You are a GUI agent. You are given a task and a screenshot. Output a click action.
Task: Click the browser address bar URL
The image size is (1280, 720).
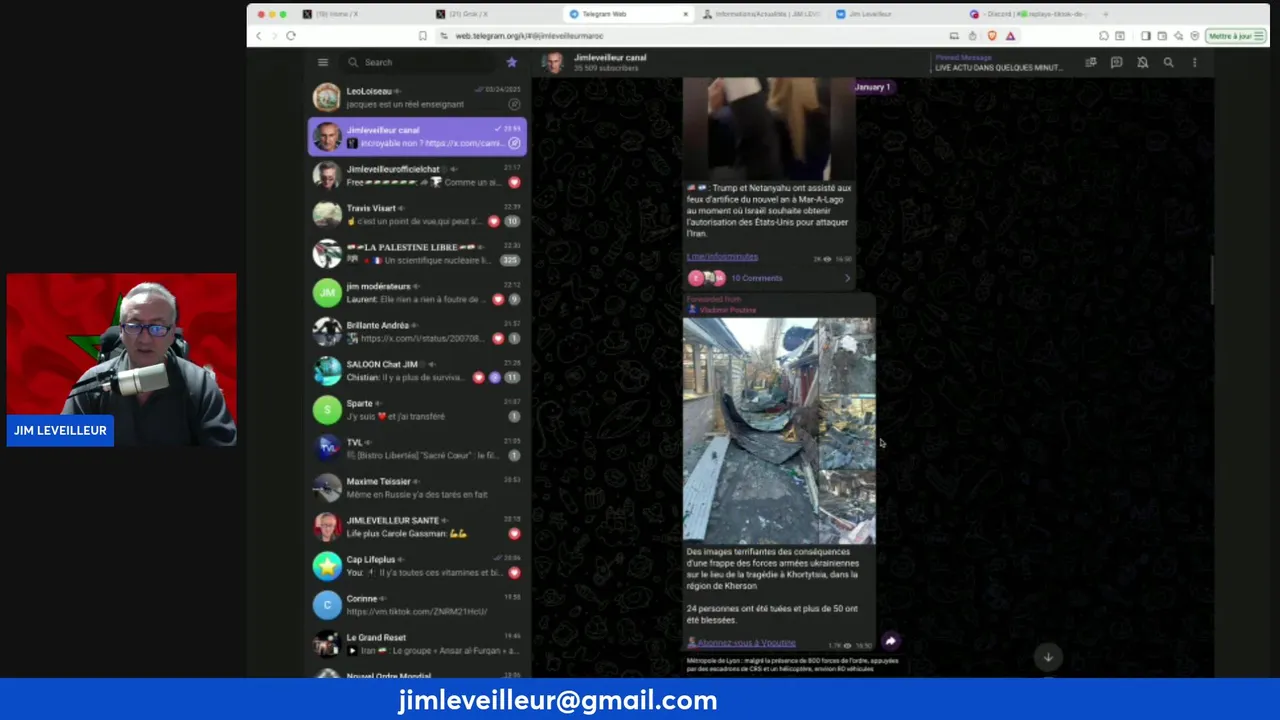(529, 36)
